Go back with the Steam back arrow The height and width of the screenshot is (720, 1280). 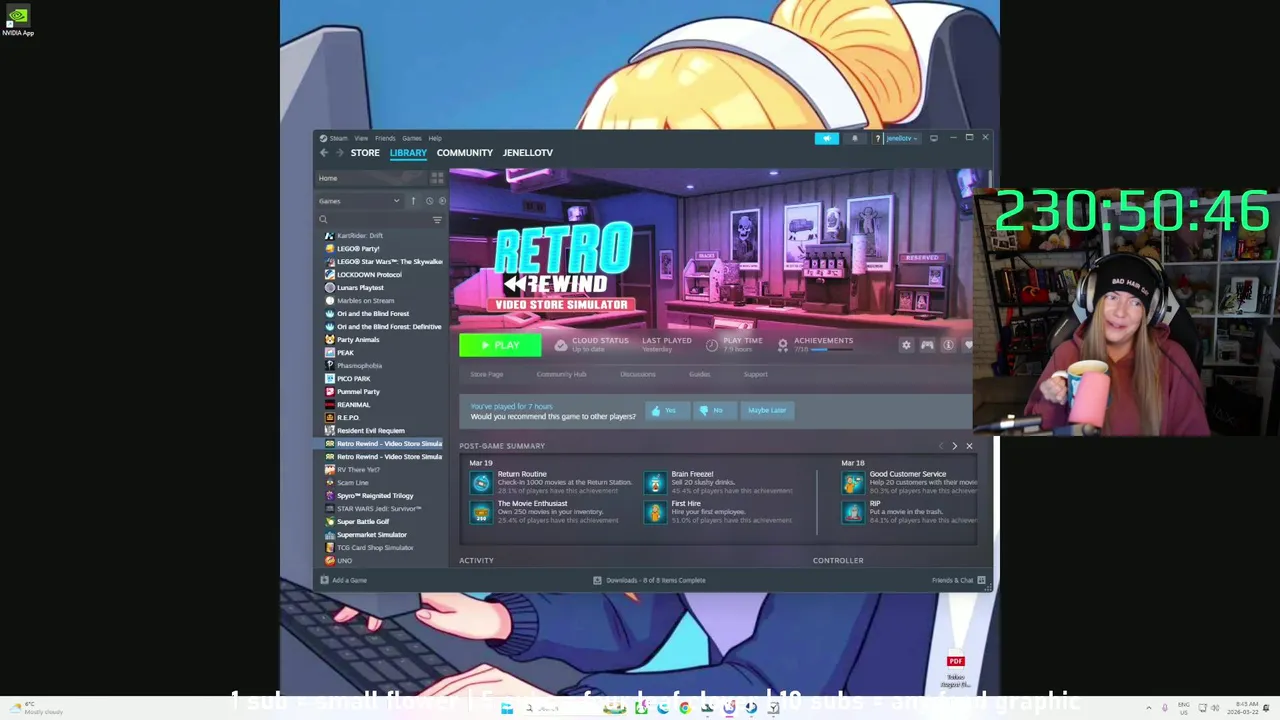click(x=324, y=153)
